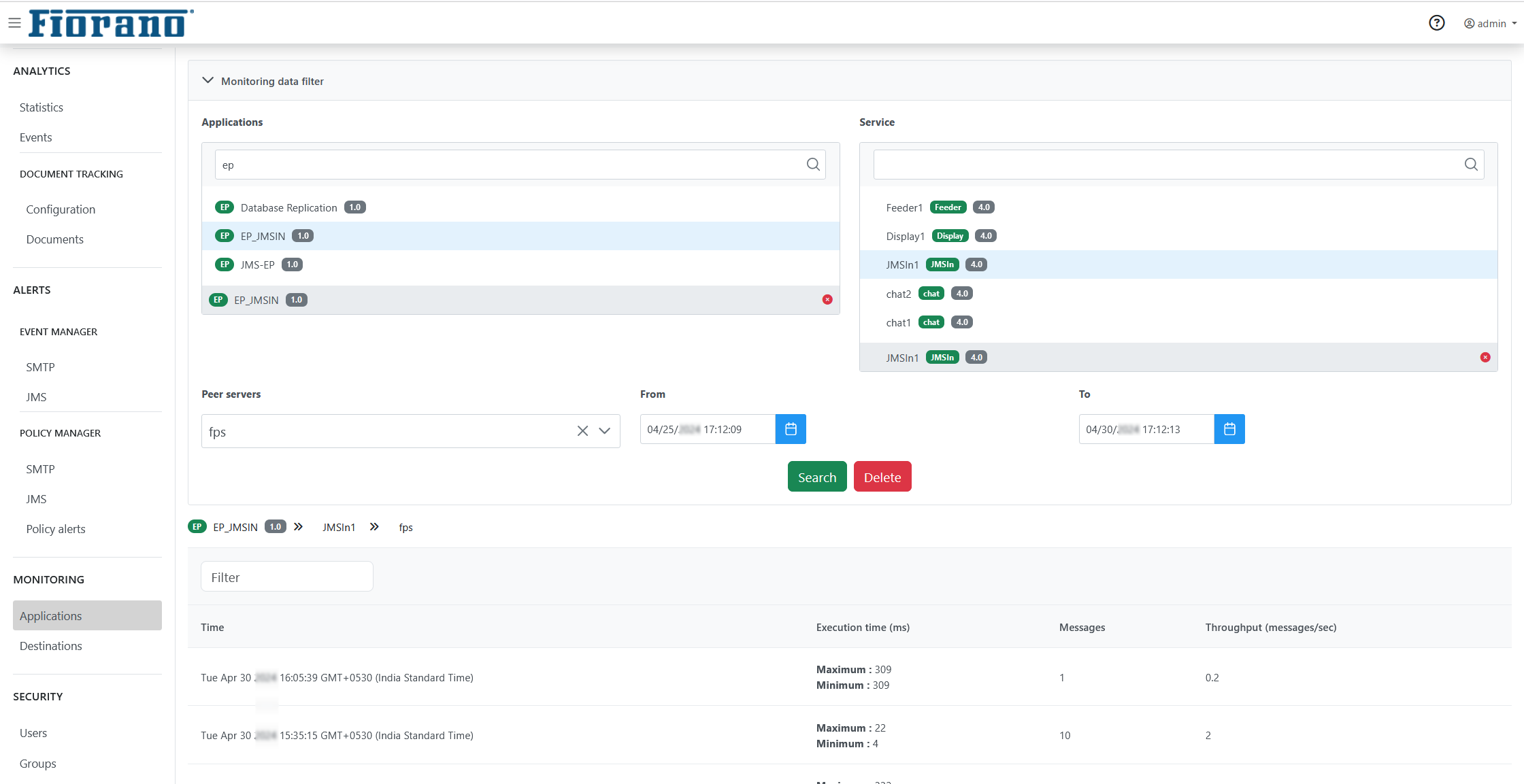Open JMS under Event Manager
The image size is (1524, 784).
tap(36, 397)
